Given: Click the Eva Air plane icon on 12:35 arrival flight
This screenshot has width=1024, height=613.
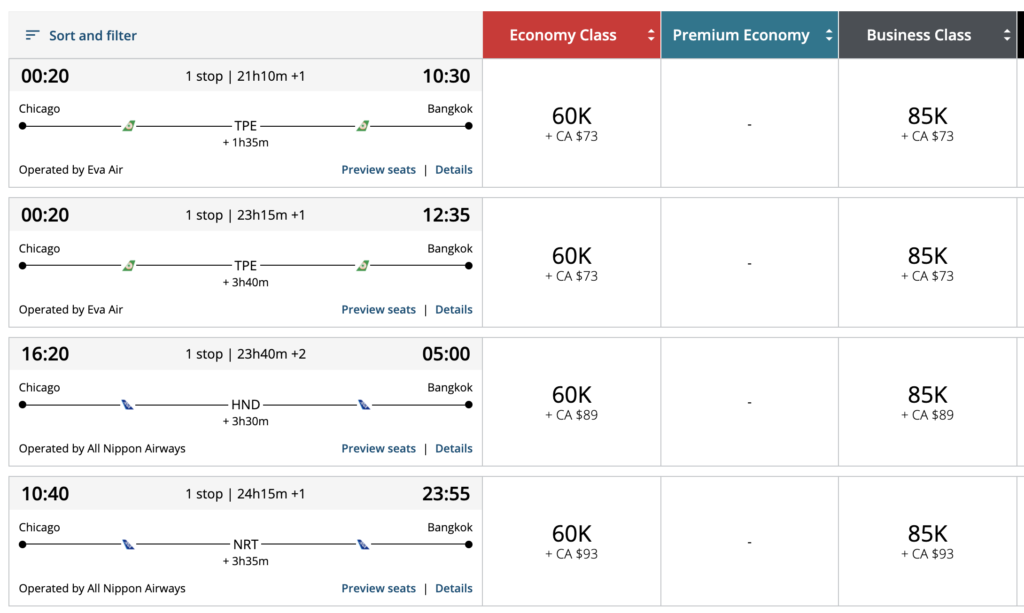Looking at the screenshot, I should click(127, 265).
